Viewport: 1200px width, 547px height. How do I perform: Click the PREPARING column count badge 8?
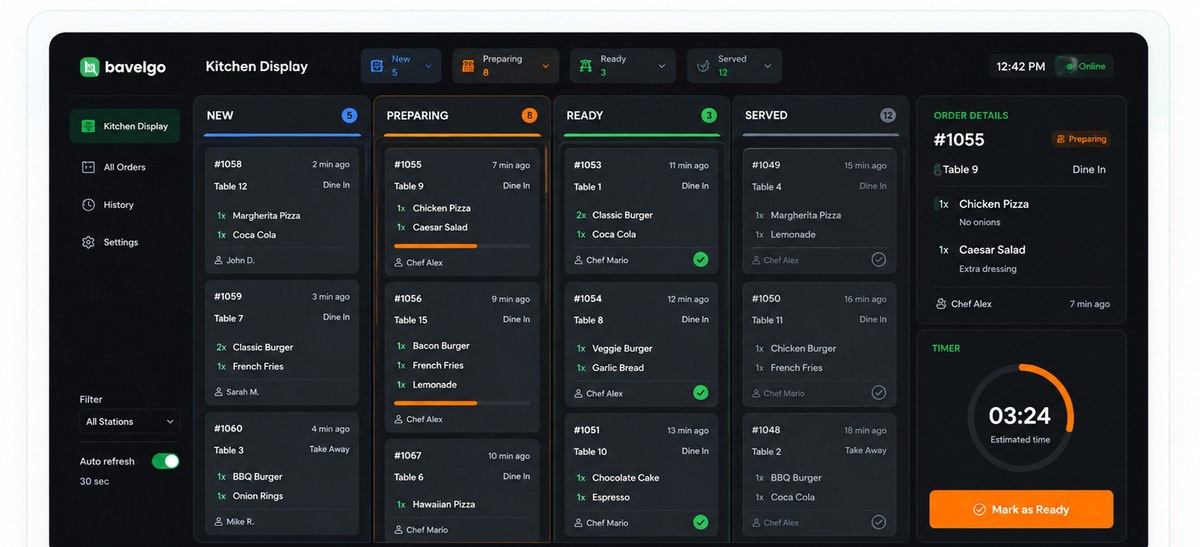pos(529,115)
